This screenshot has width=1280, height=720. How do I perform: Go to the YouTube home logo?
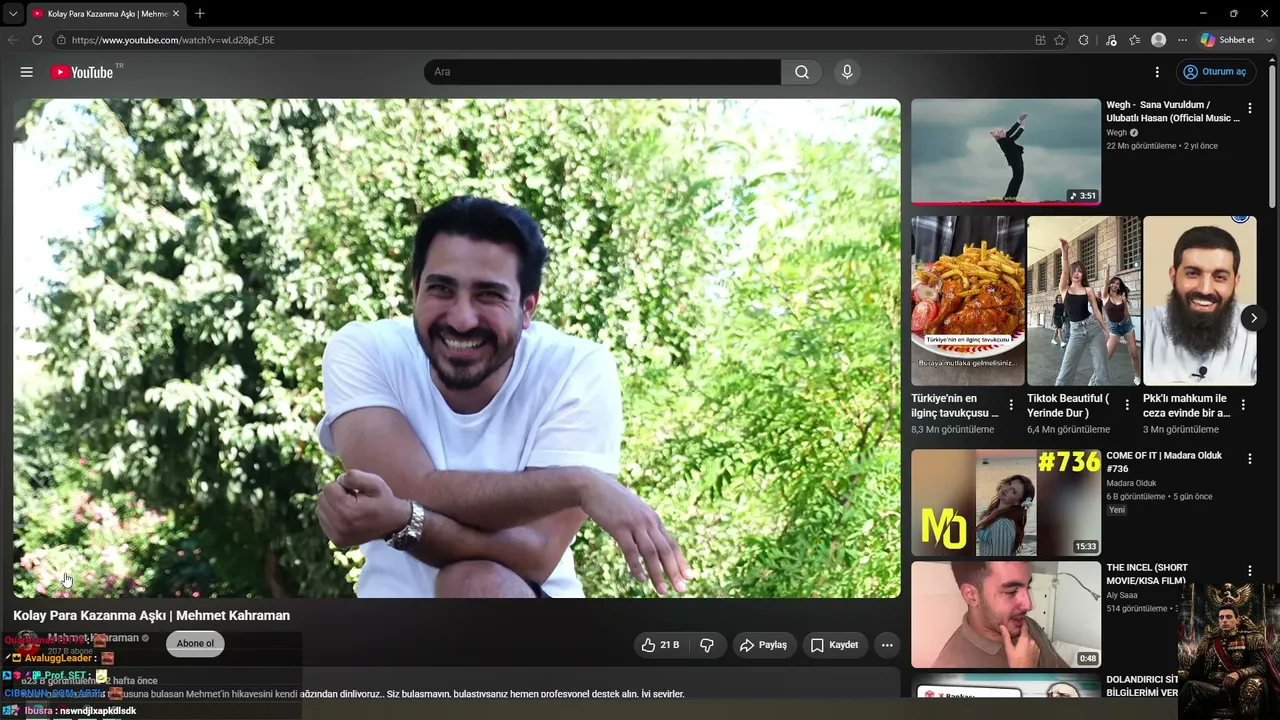pos(82,72)
